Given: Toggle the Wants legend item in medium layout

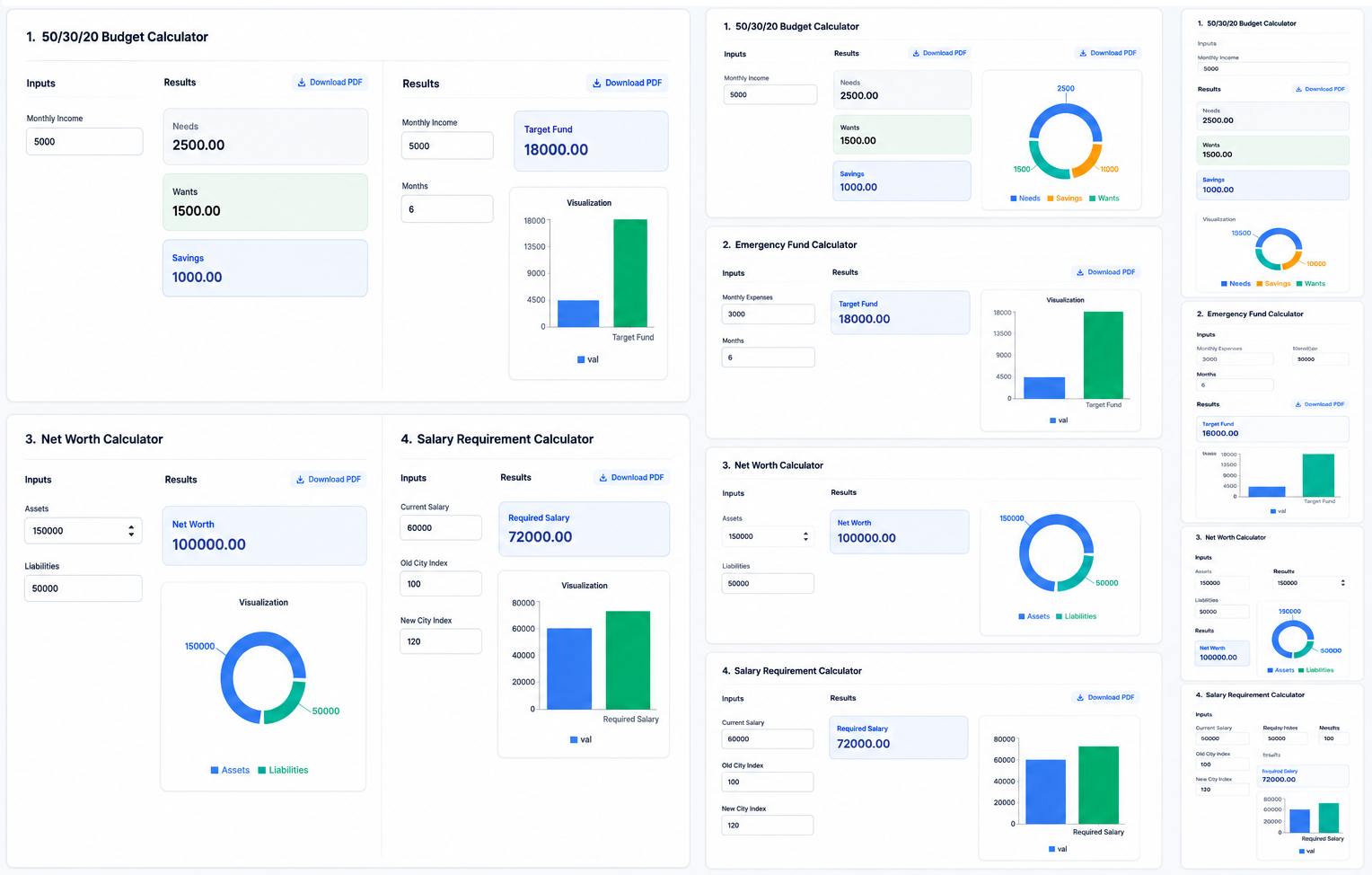Looking at the screenshot, I should click(x=1104, y=199).
